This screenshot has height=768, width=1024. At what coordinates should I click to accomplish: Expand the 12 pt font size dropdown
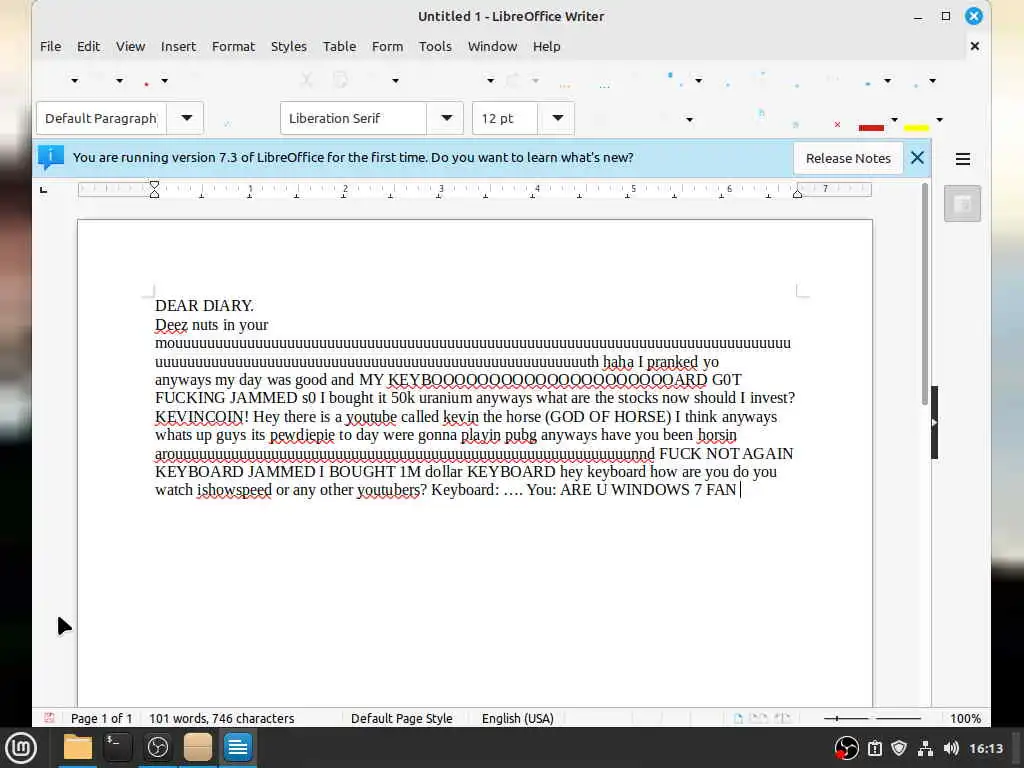click(x=557, y=118)
